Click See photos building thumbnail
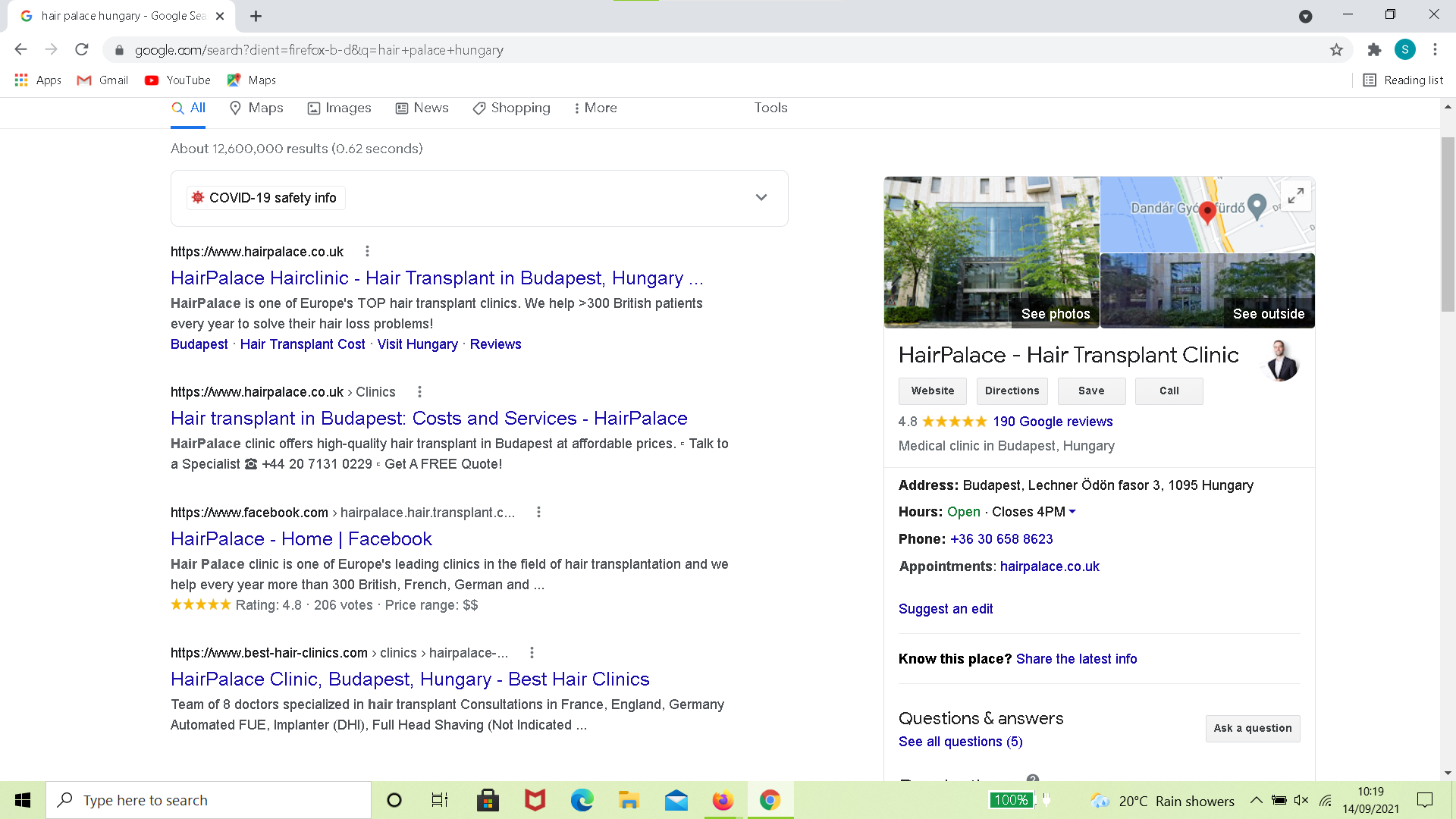1456x819 pixels. (991, 253)
